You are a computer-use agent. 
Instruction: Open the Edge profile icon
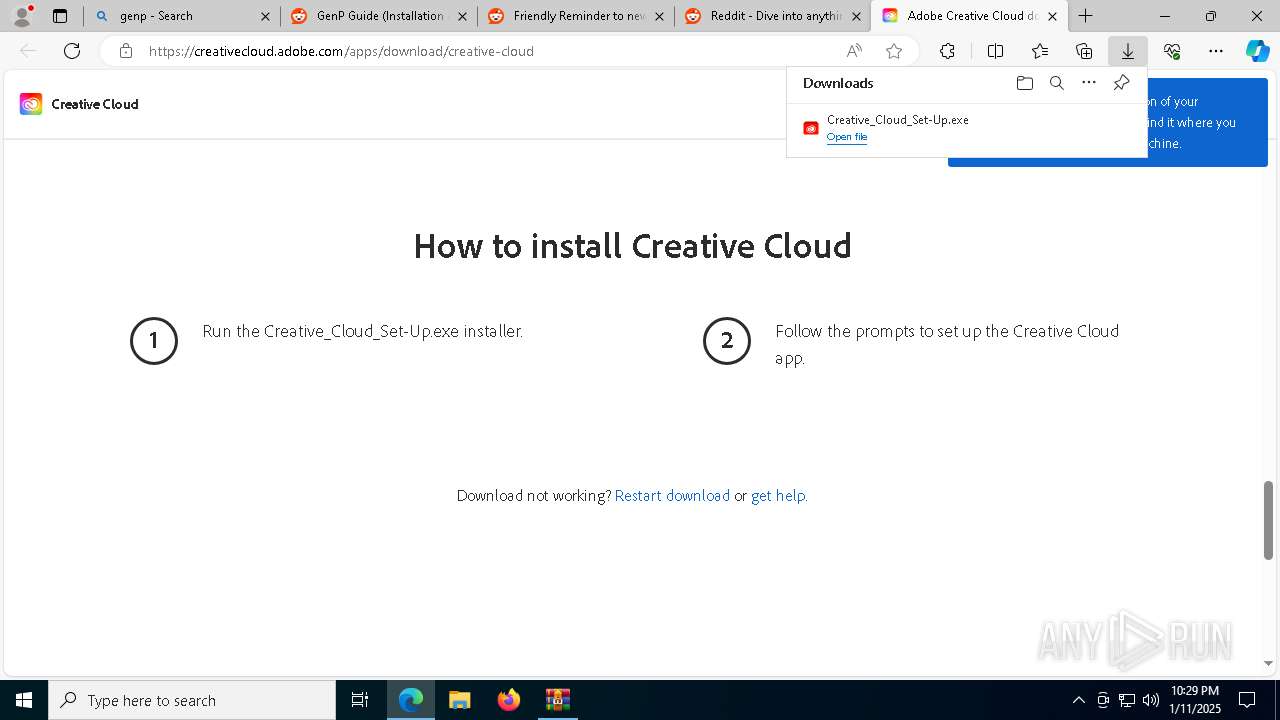(x=22, y=16)
